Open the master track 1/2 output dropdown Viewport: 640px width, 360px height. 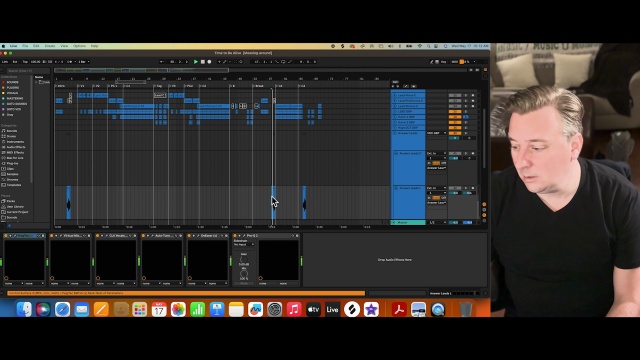[x=436, y=222]
